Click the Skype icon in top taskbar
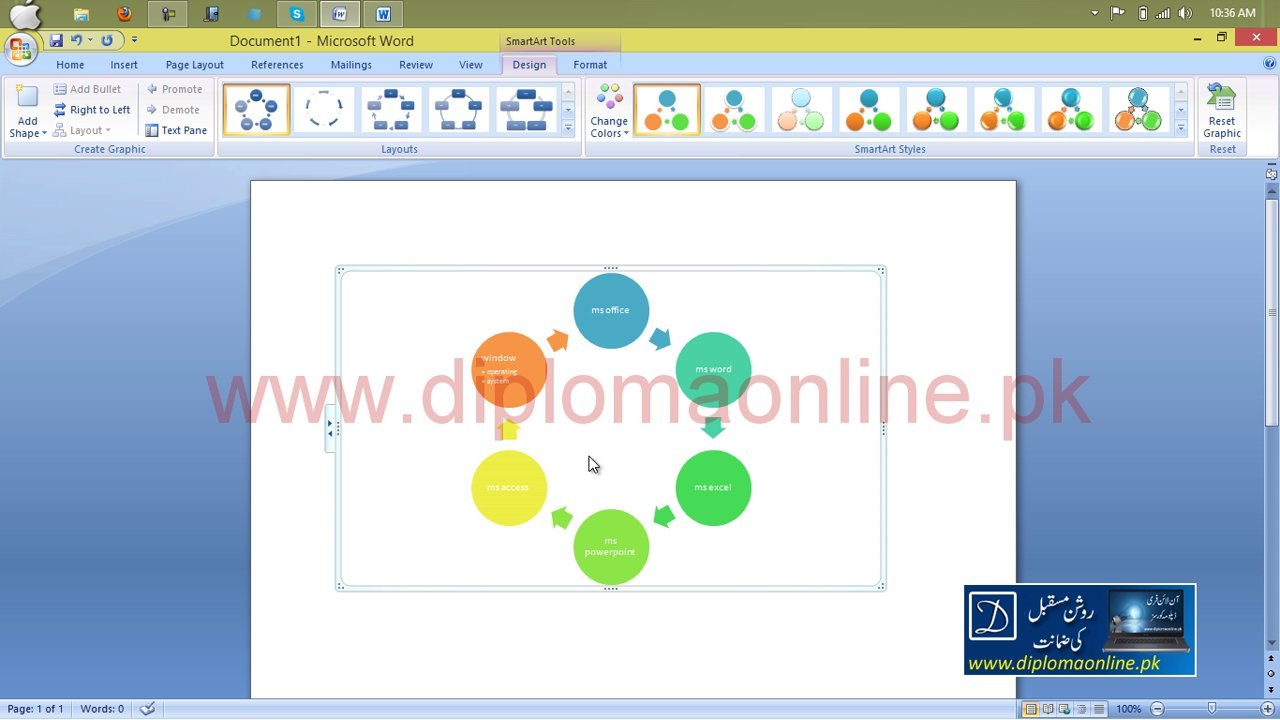Image resolution: width=1280 pixels, height=720 pixels. pyautogui.click(x=297, y=14)
